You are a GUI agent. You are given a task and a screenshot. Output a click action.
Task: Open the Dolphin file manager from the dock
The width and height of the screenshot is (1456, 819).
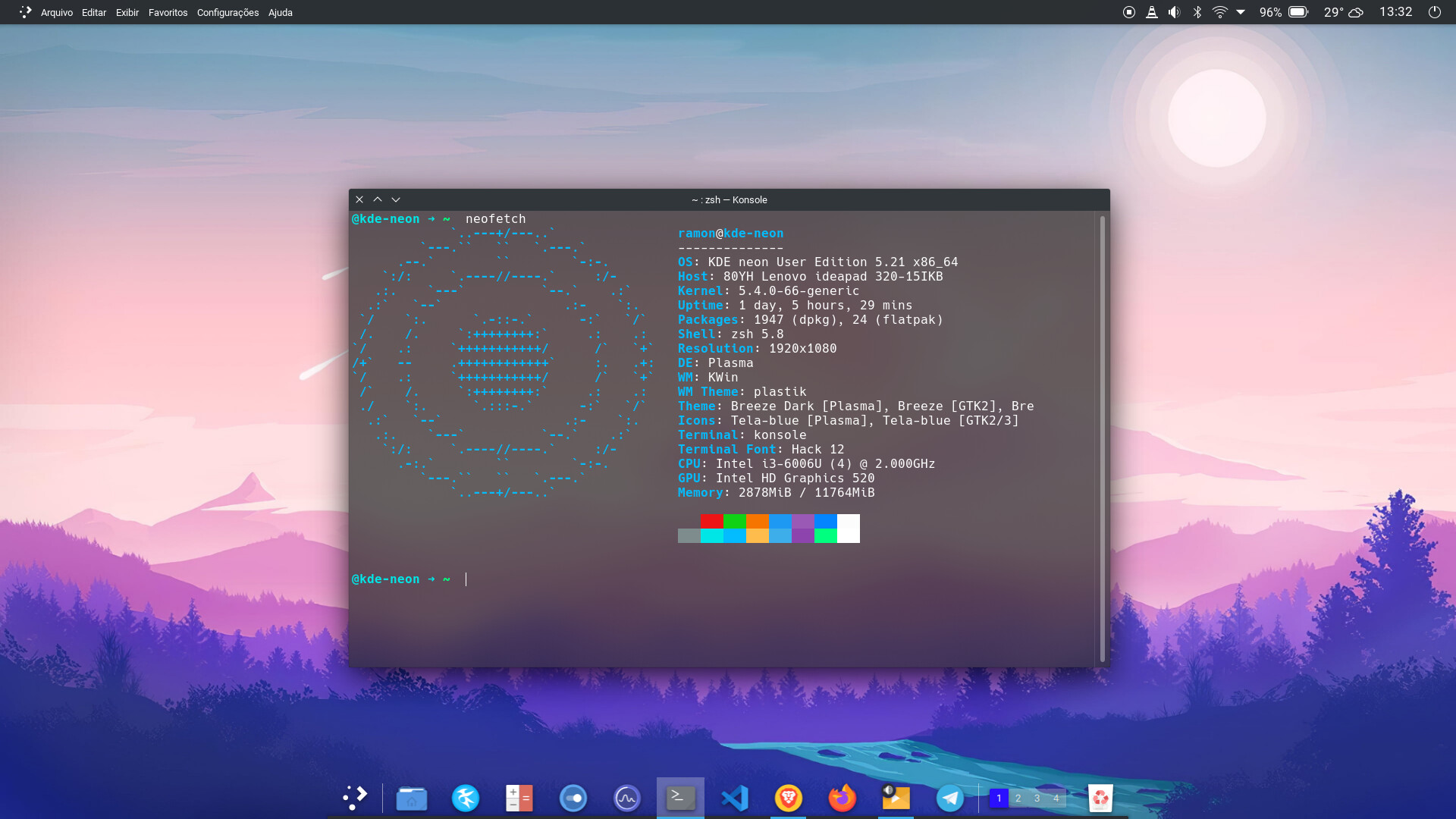[x=412, y=798]
